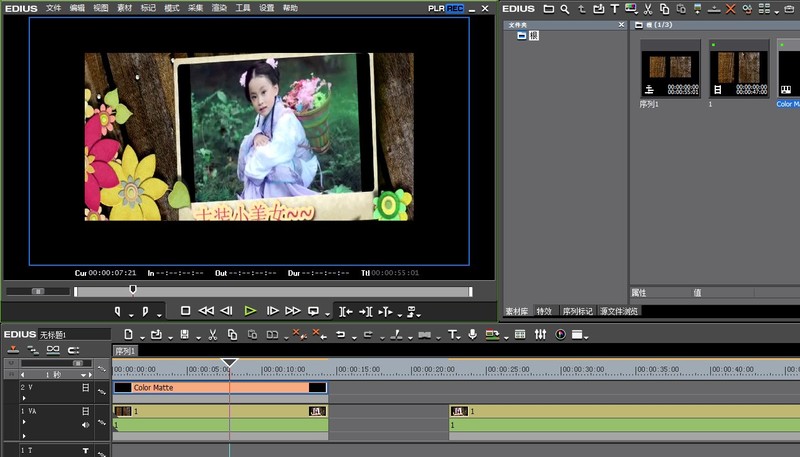
Task: Toggle the PLR player mode indicator
Action: (x=435, y=8)
